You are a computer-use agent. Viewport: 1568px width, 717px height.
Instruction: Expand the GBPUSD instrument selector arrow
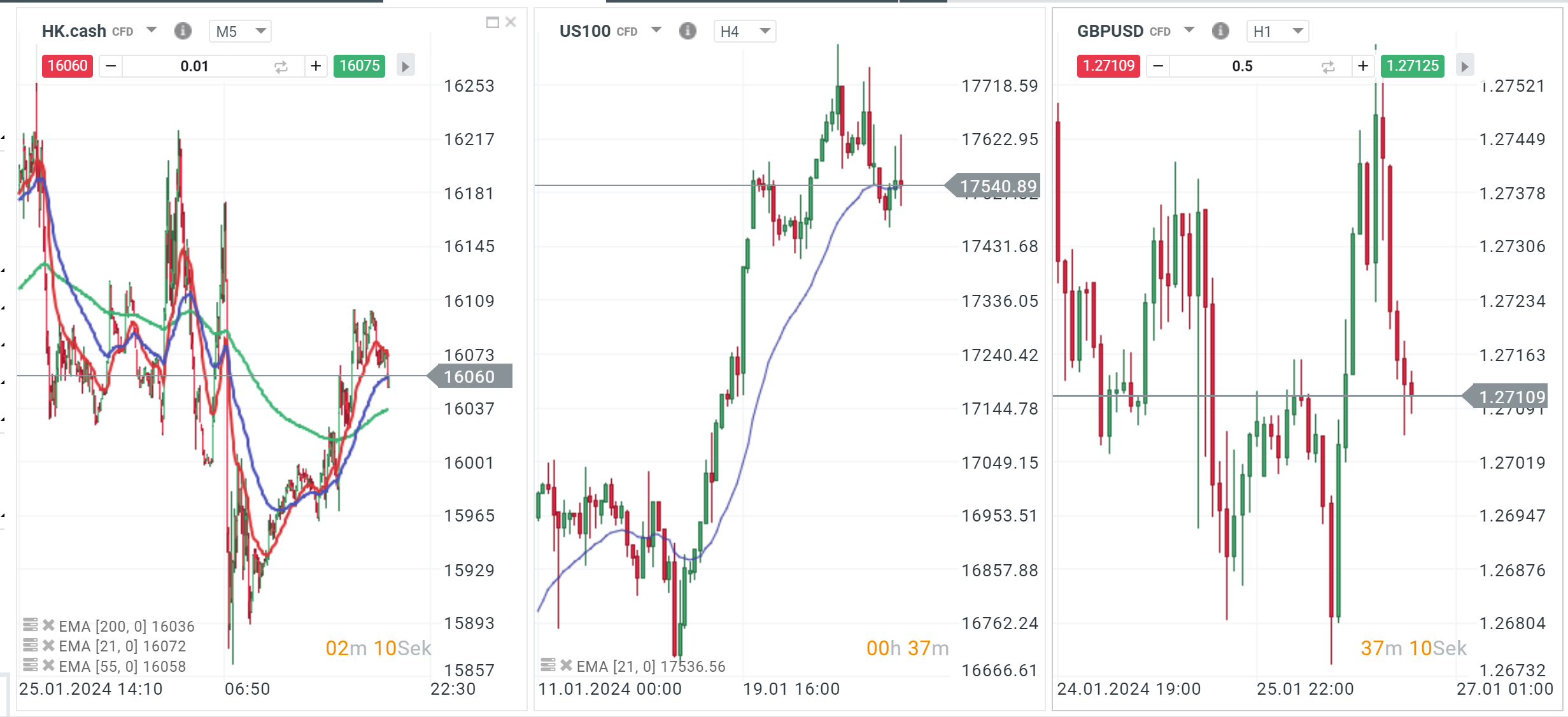[x=1189, y=30]
